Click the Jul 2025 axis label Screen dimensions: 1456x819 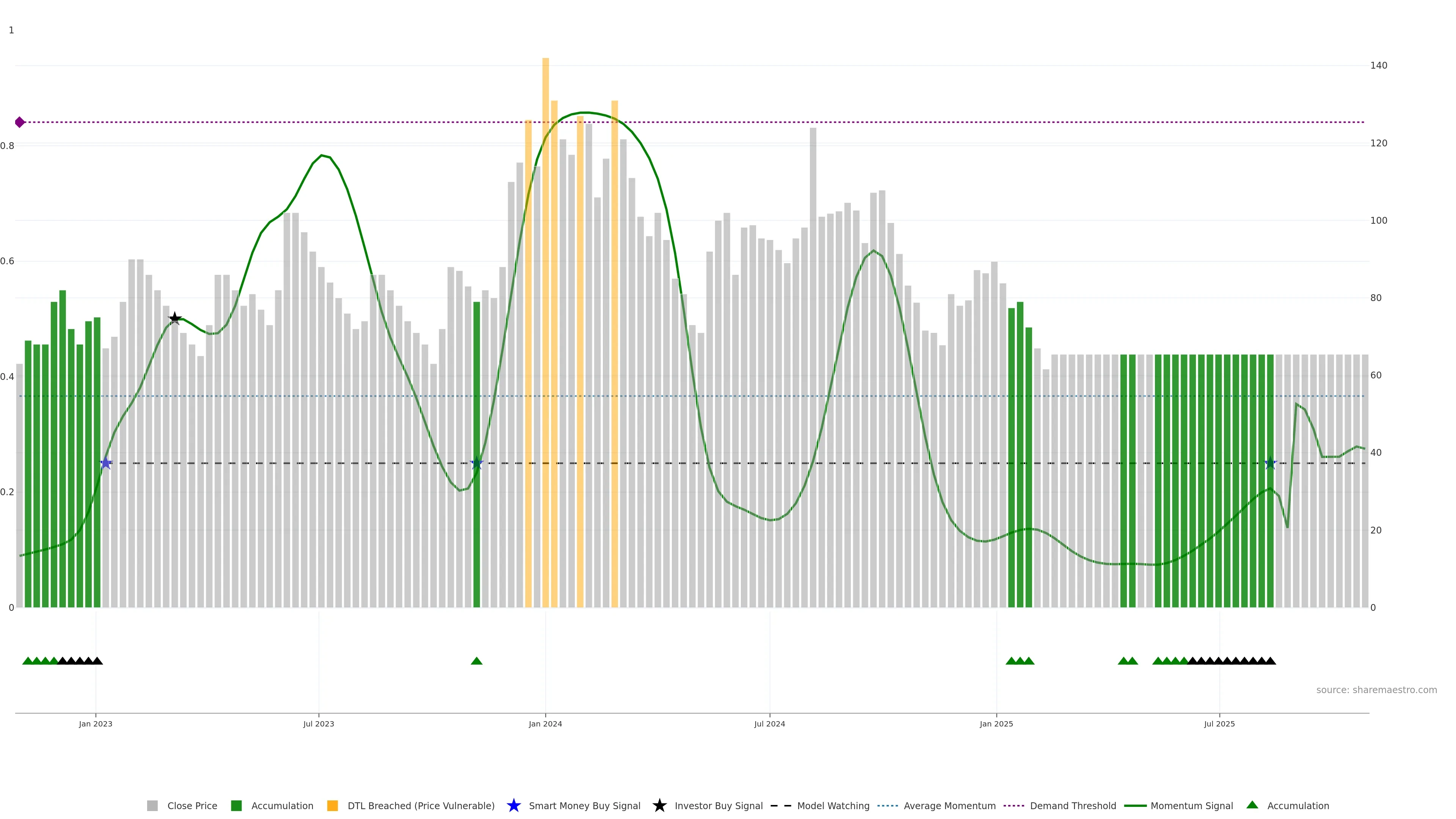[x=1219, y=723]
